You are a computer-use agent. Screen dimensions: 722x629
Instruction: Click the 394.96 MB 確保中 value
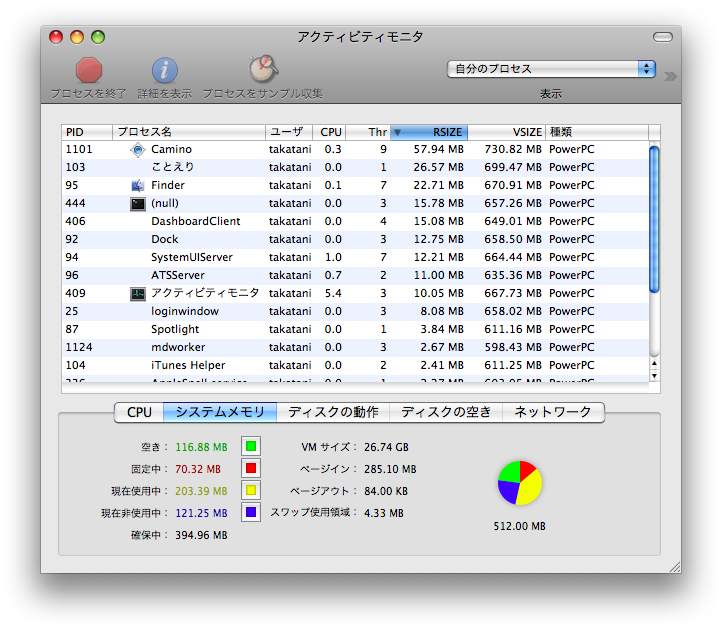tap(201, 535)
